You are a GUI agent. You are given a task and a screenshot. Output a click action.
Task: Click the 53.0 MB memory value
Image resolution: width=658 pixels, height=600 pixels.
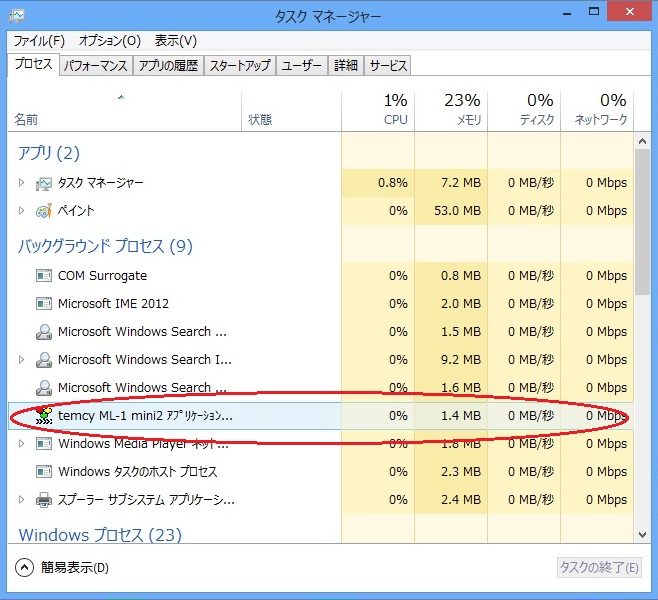457,211
